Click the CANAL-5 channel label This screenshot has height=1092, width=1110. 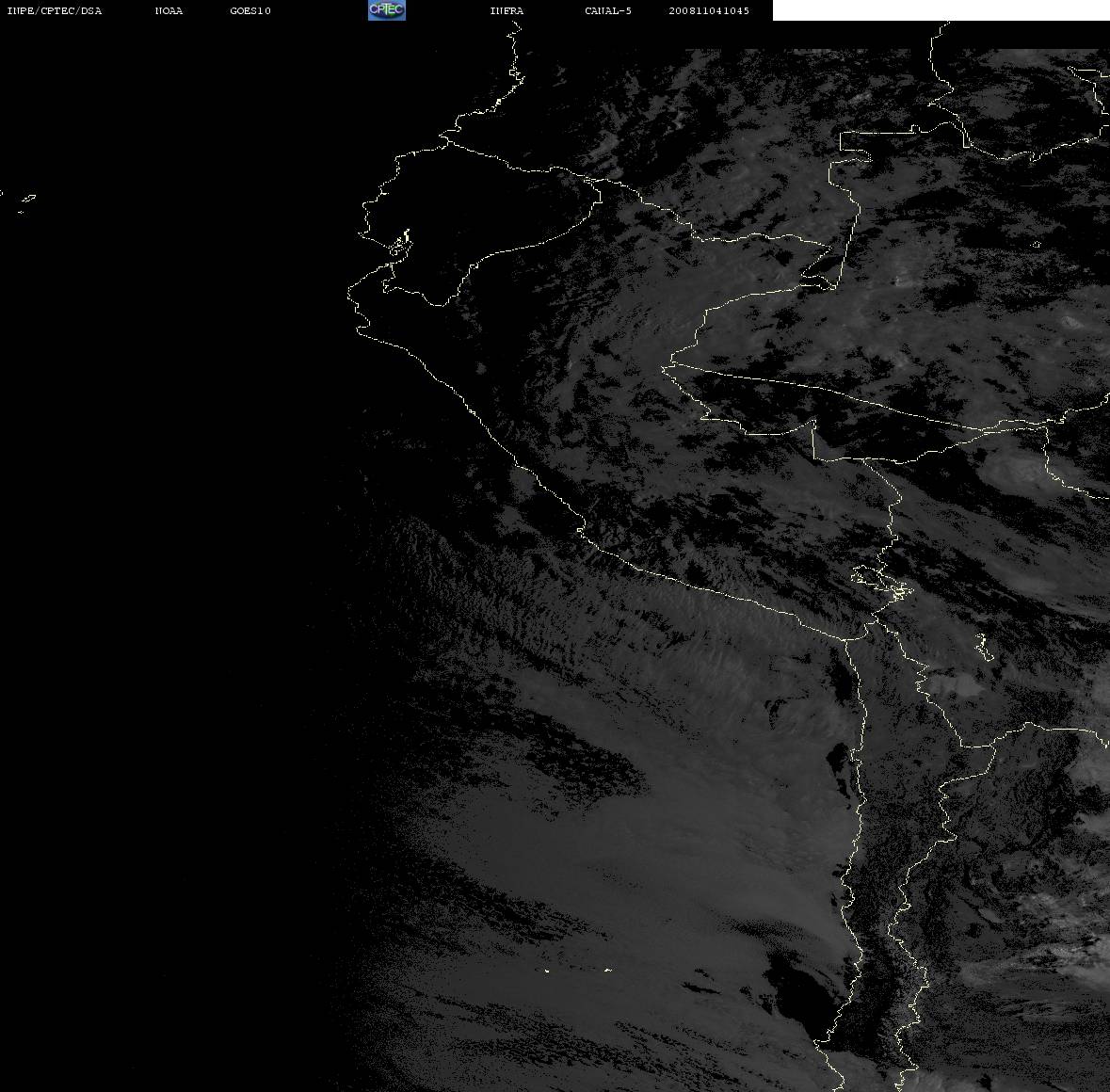(608, 10)
